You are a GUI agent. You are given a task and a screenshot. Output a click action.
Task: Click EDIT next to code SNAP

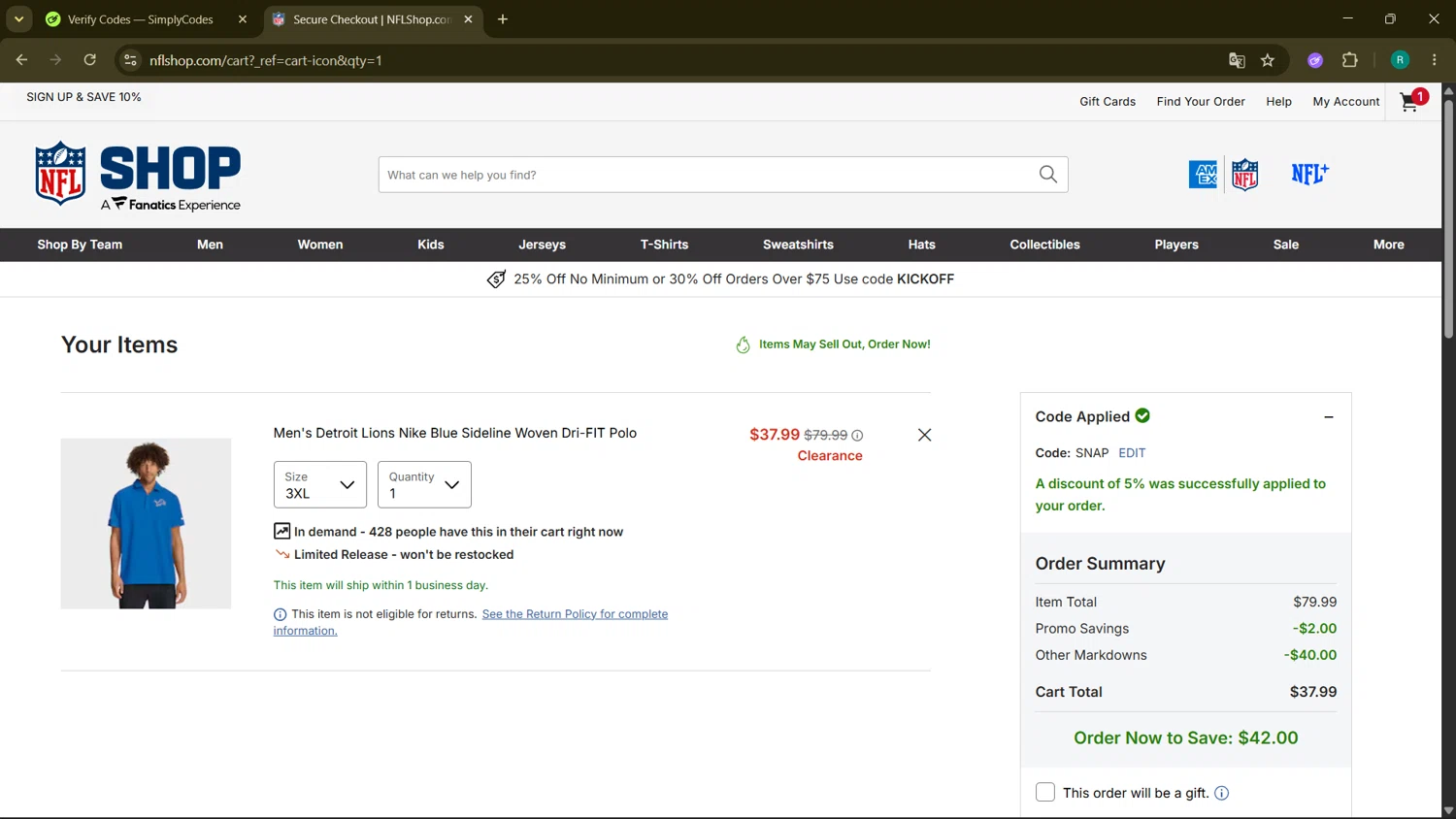1132,453
